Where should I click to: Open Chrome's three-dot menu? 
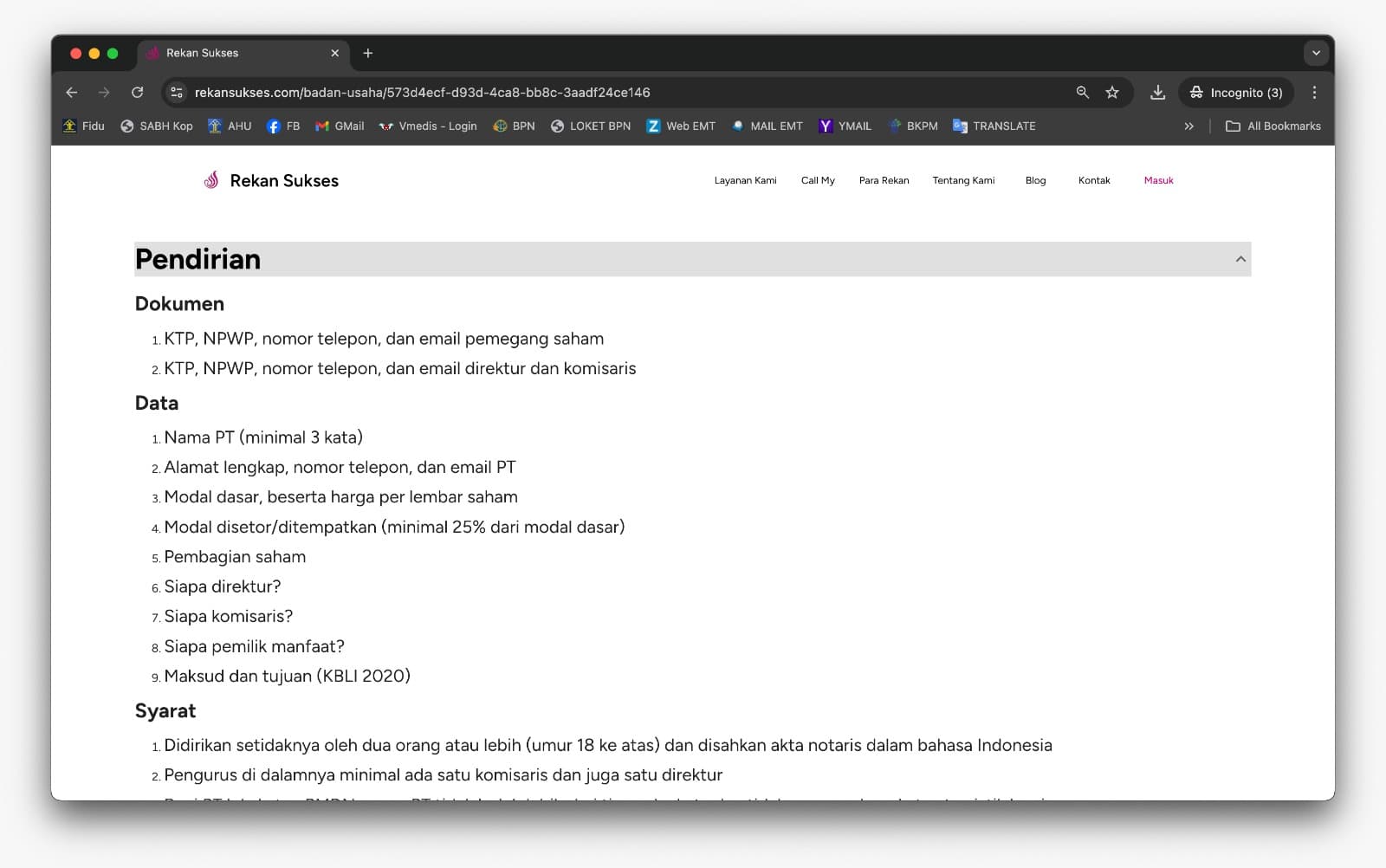tap(1314, 93)
